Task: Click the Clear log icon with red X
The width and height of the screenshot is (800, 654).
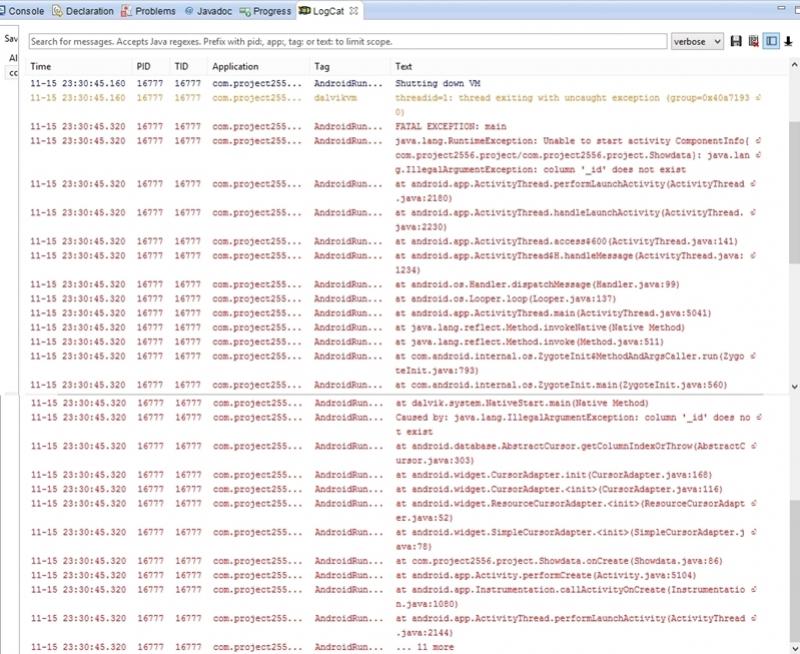Action: click(x=753, y=41)
